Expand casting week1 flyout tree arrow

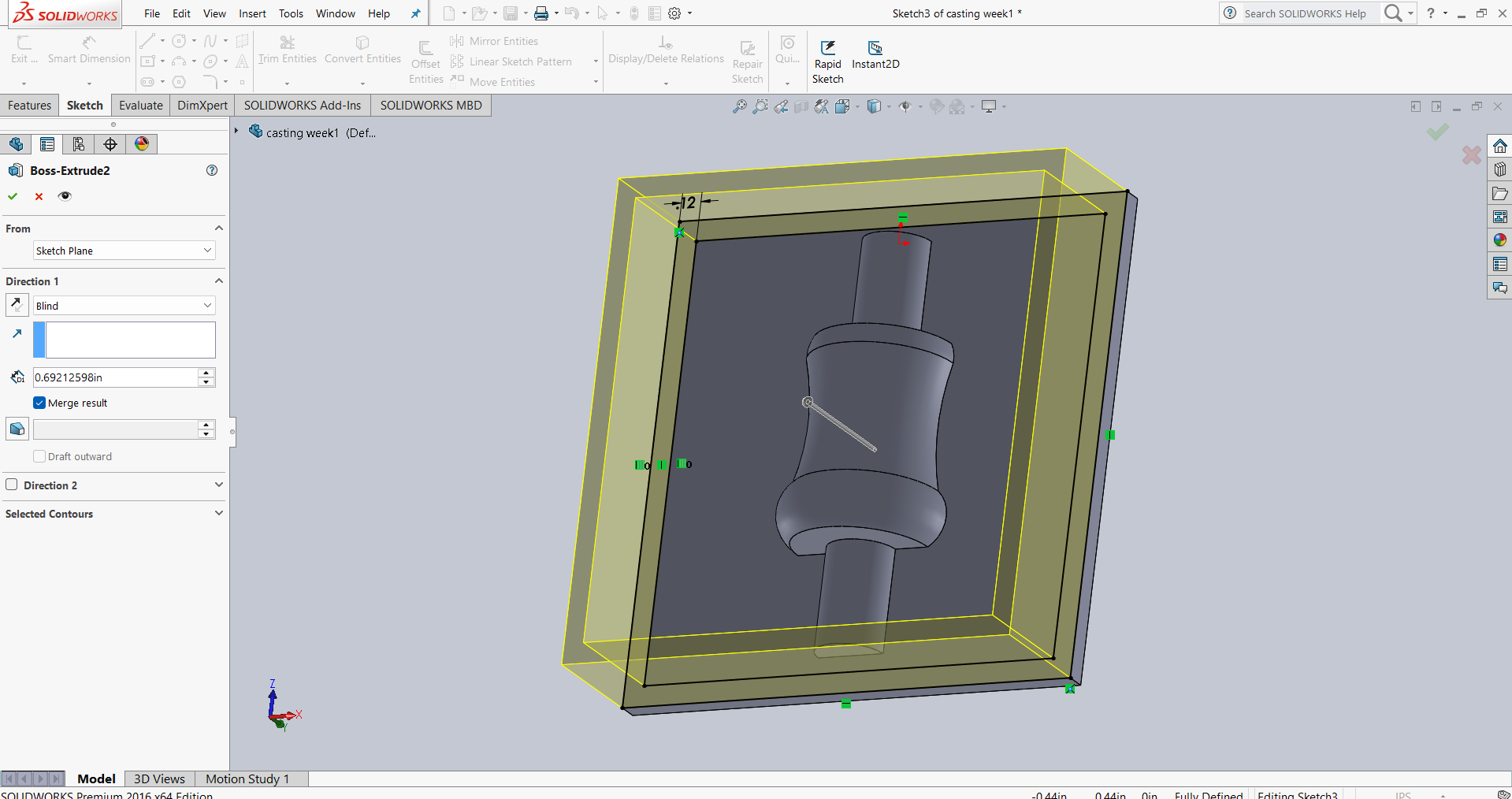[236, 131]
